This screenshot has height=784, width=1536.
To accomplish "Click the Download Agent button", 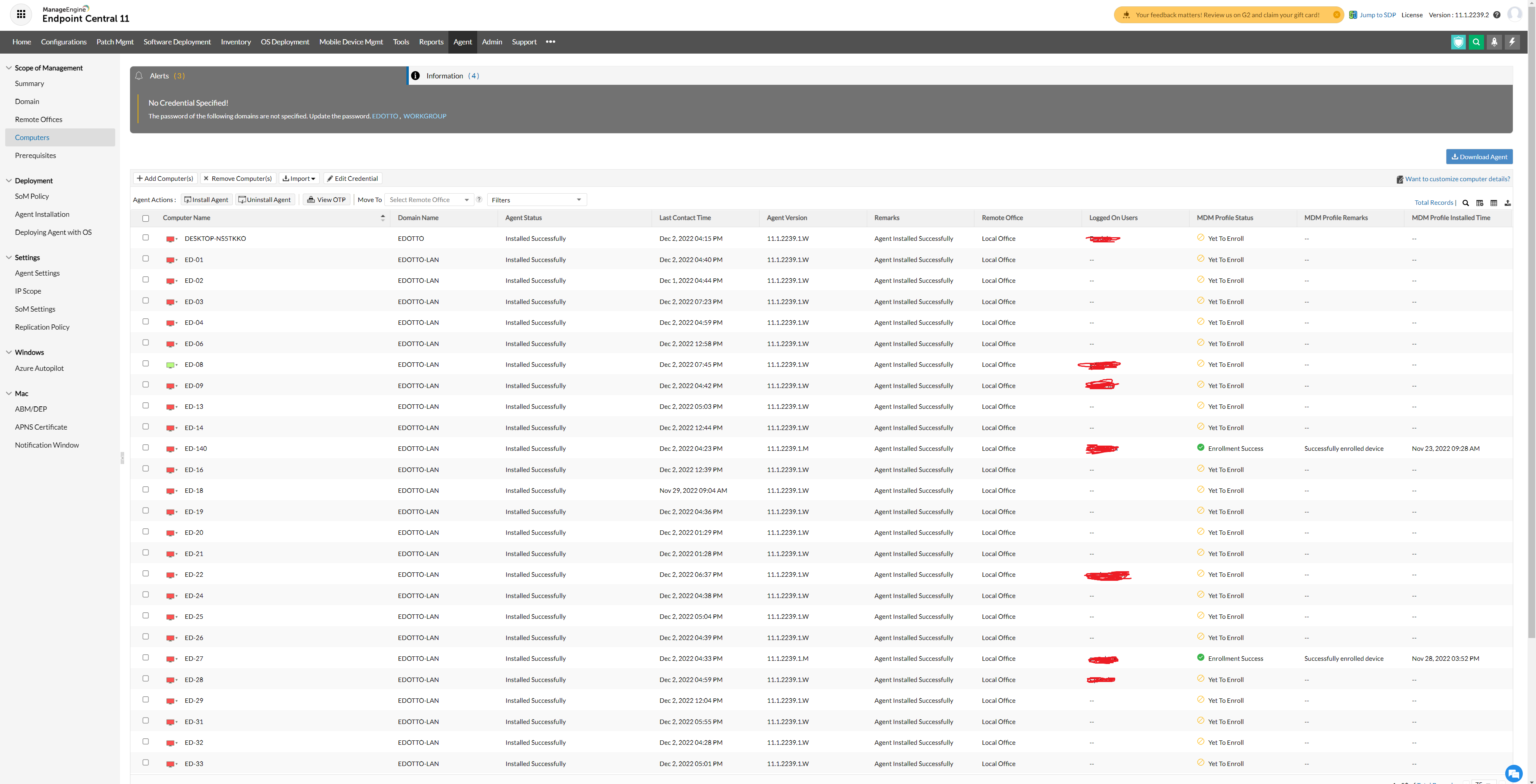I will [x=1479, y=157].
